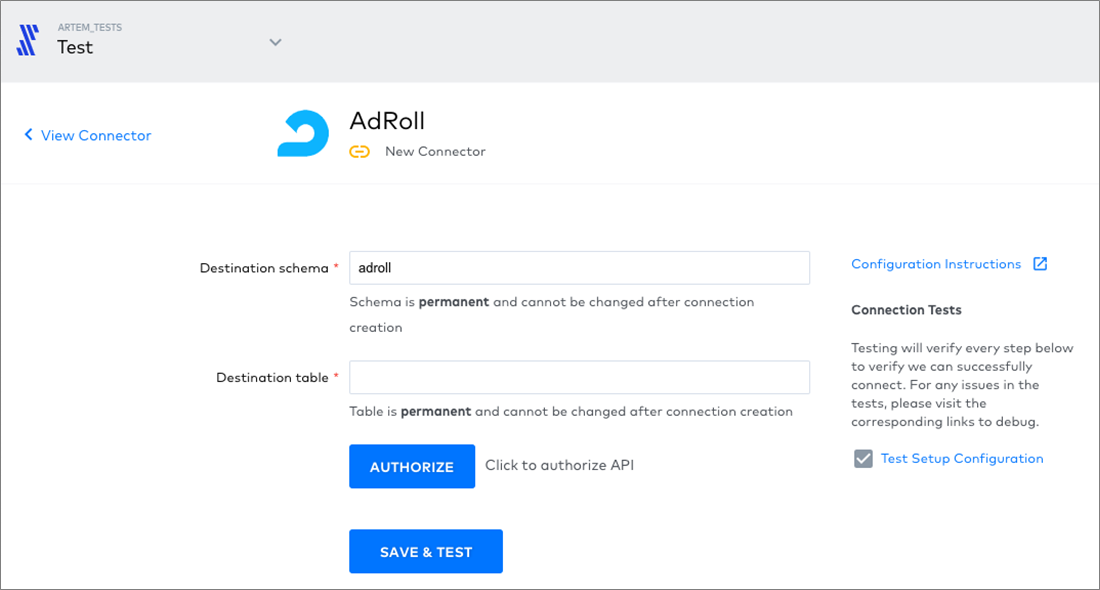Screen dimensions: 1100x590
Task: Click the orange link icon beside New Connector
Action: click(359, 152)
